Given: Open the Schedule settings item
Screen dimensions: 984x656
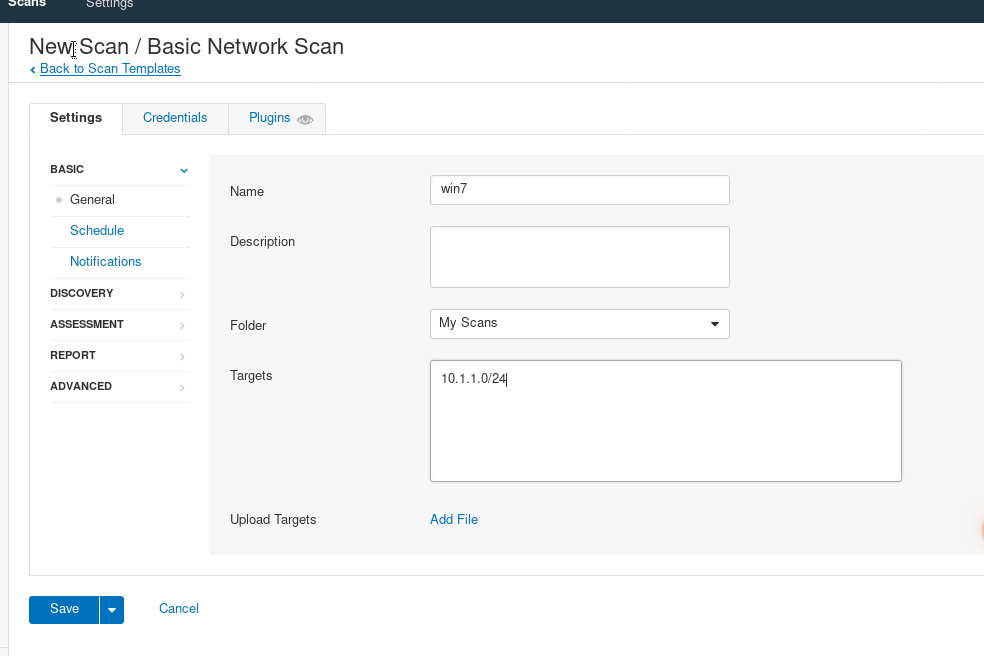Looking at the screenshot, I should (x=97, y=231).
